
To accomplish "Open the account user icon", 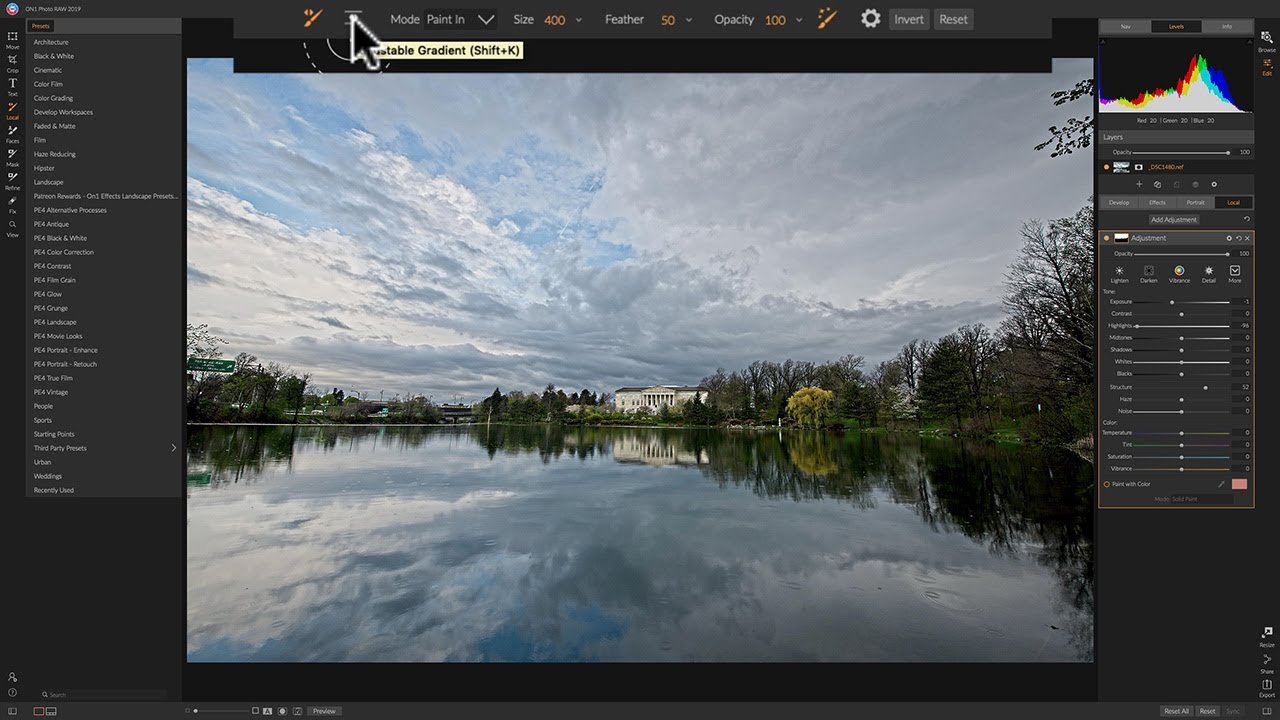I will click(x=12, y=677).
